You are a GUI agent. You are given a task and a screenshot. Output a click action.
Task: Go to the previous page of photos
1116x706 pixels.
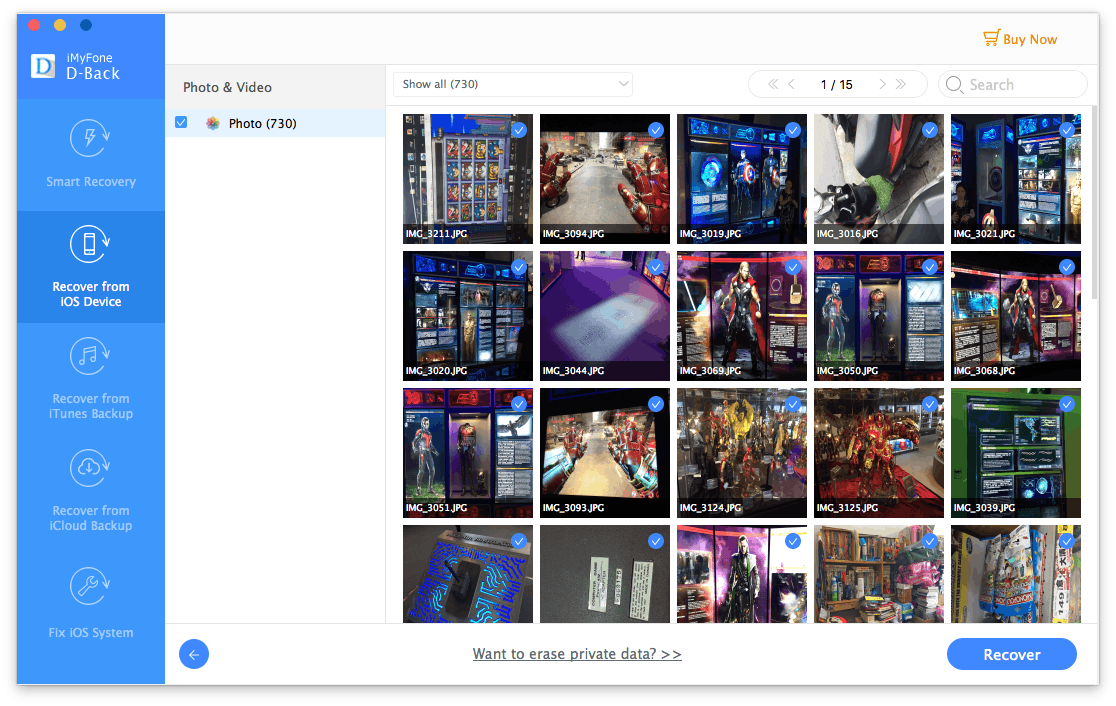pos(791,84)
